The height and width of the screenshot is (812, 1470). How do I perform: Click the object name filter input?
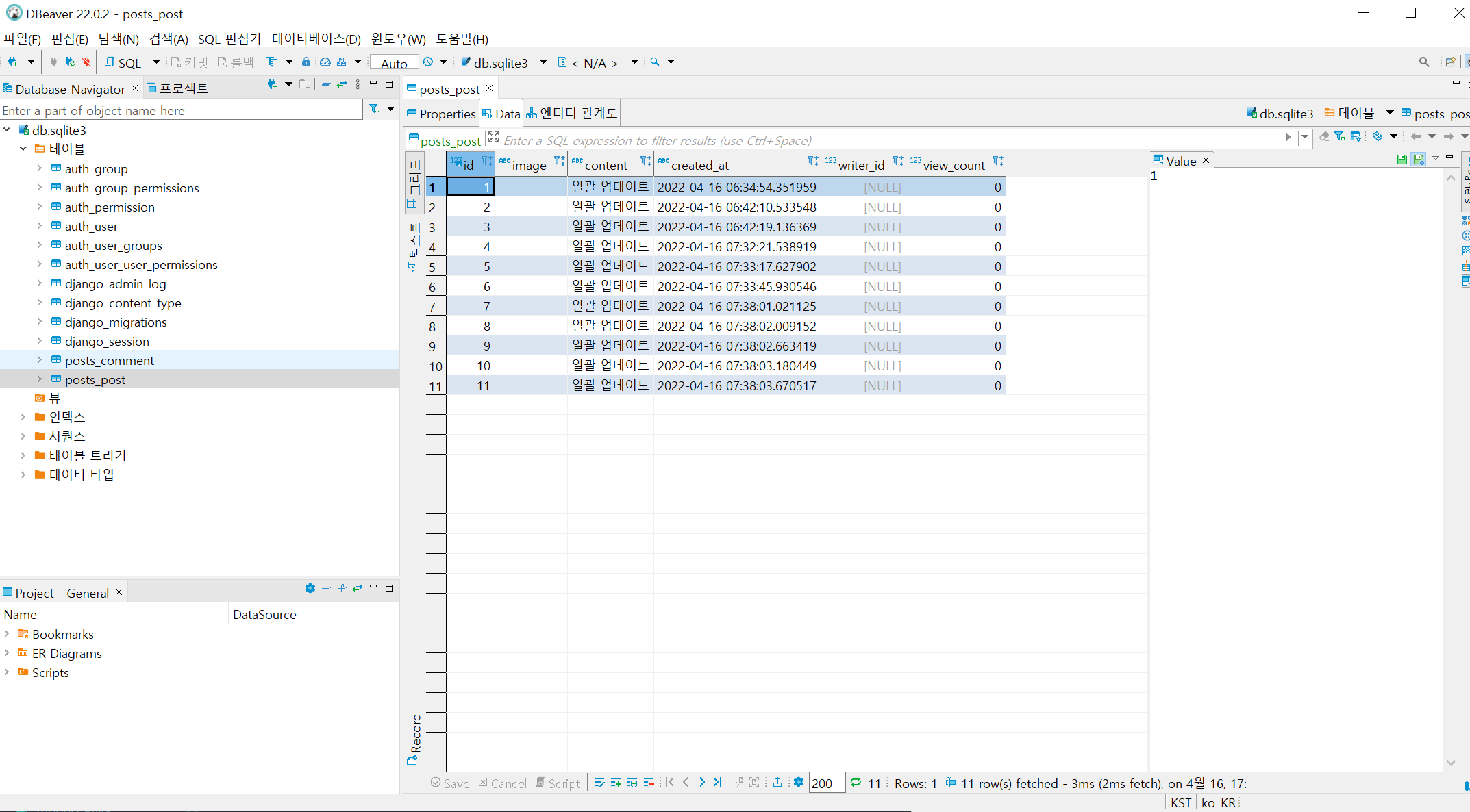click(x=182, y=110)
